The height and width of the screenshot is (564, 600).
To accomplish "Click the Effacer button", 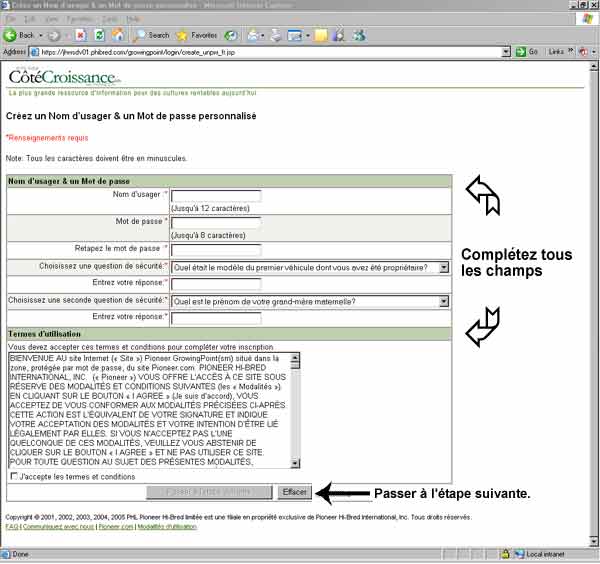I will click(x=294, y=492).
